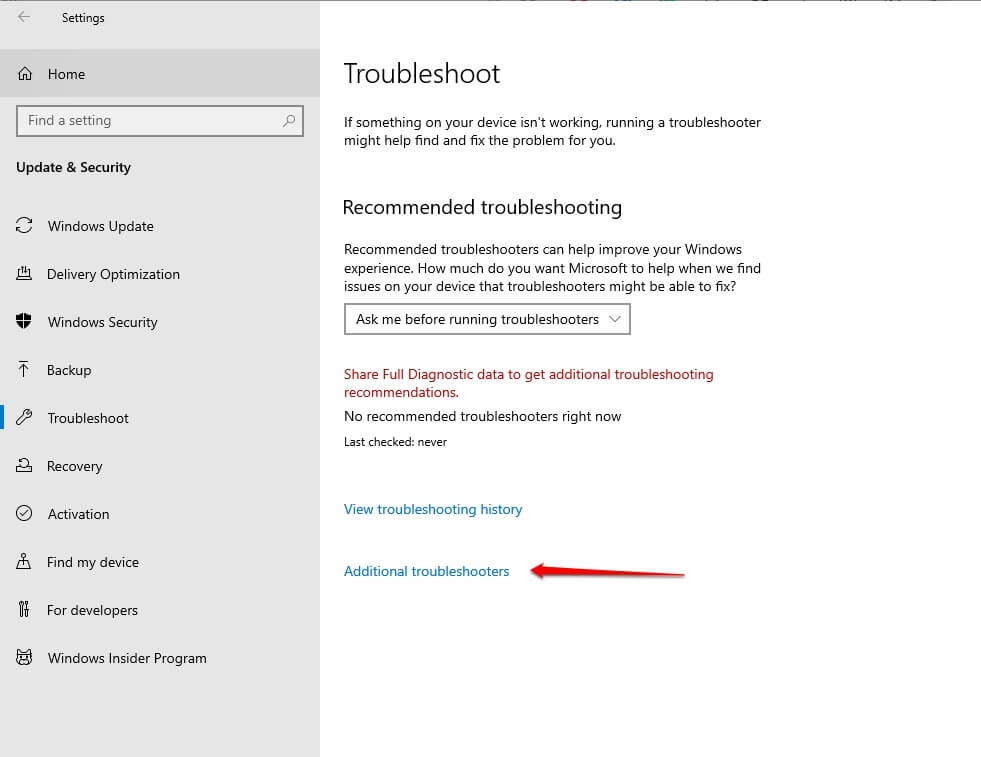Click the Windows Security shield icon

[x=24, y=322]
